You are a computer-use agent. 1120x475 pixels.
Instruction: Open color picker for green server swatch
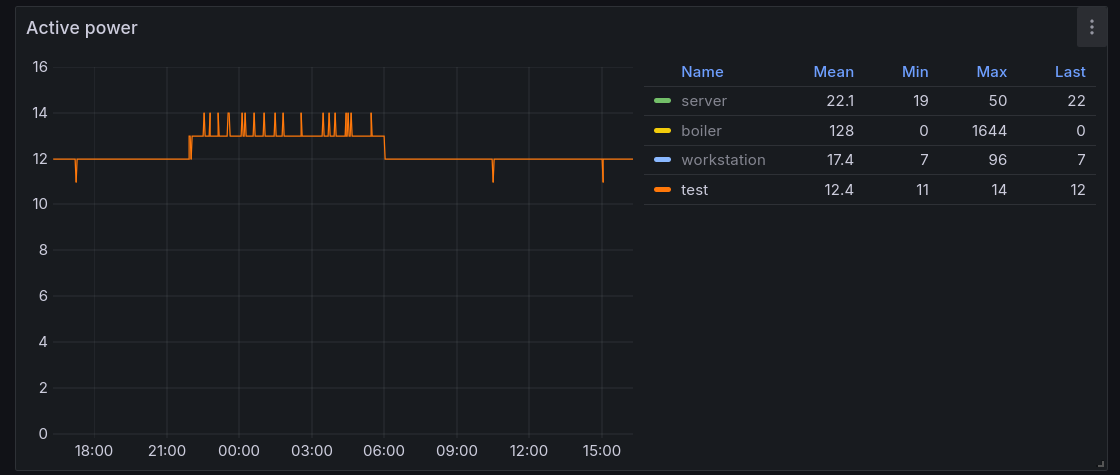tap(662, 101)
